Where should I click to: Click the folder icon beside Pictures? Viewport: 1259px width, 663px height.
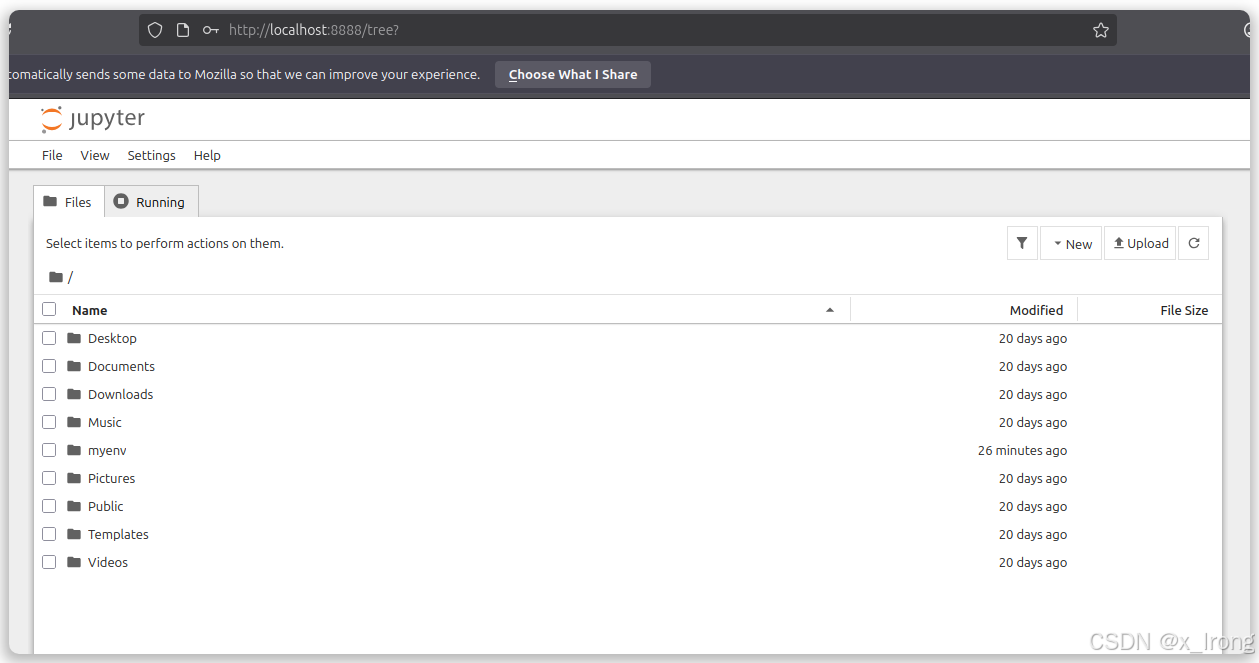[x=74, y=478]
